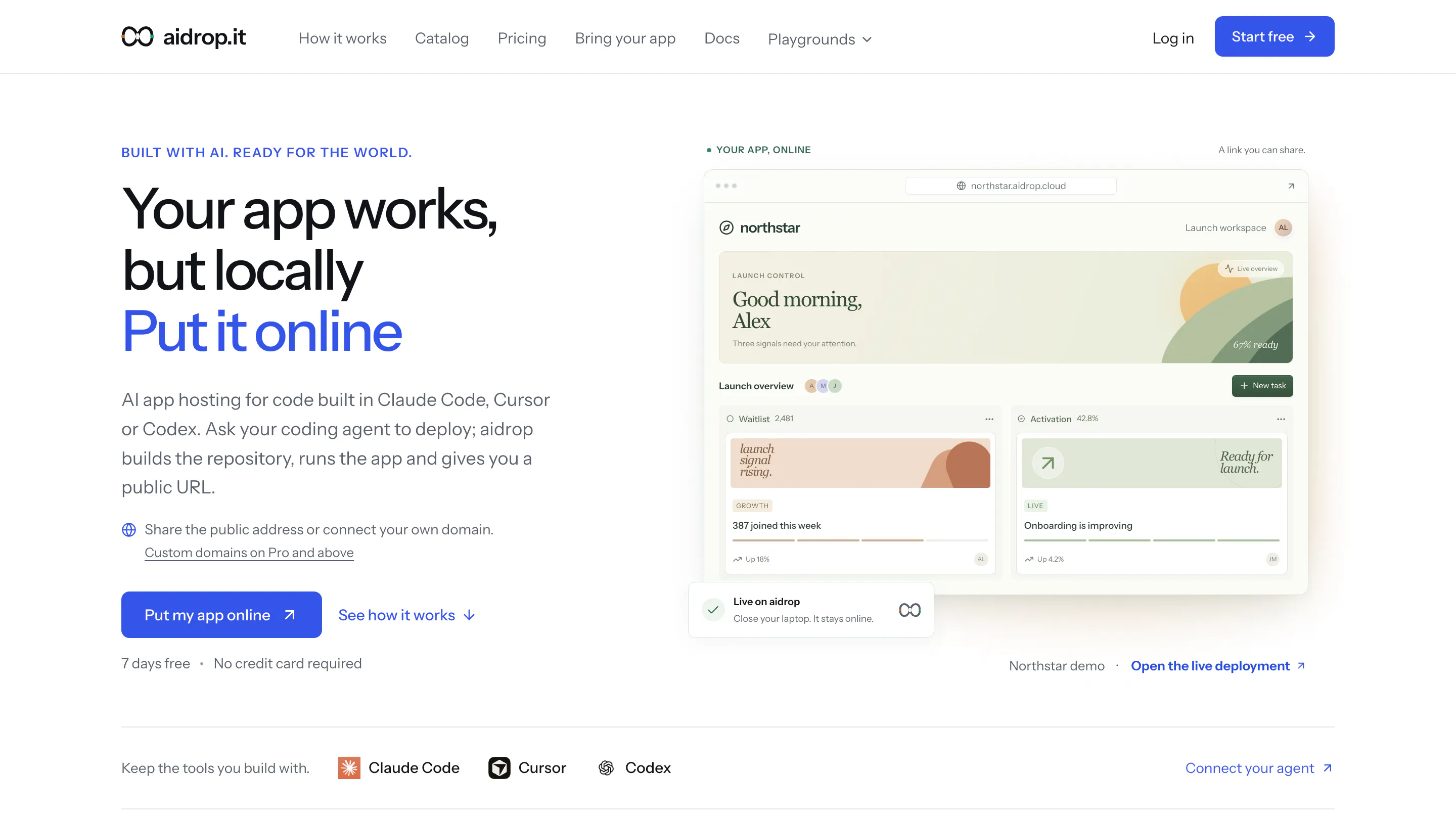Click the AL avatar on the Waitlist card
Screen dimensions: 1456x819
pyautogui.click(x=981, y=559)
